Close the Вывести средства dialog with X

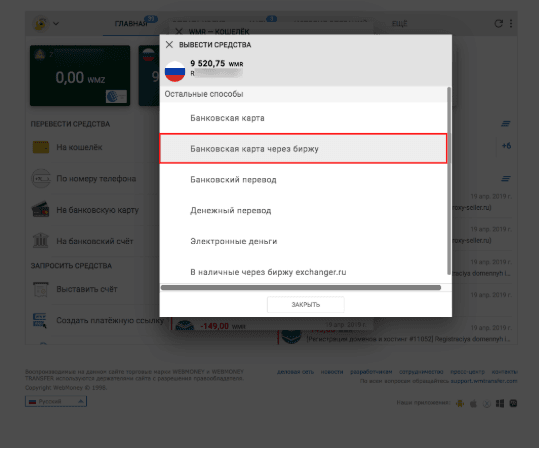pos(169,45)
